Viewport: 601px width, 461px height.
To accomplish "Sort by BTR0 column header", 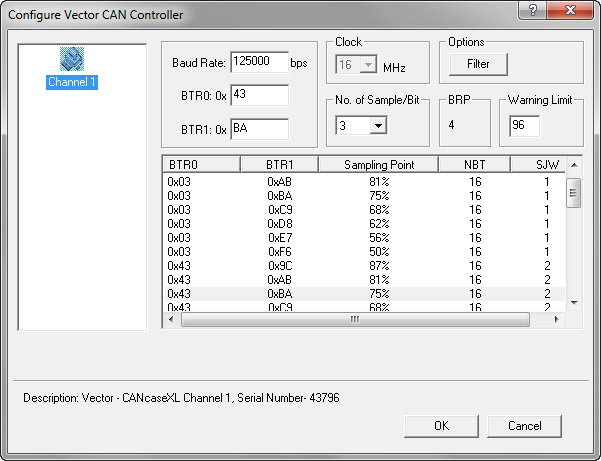I will (202, 165).
